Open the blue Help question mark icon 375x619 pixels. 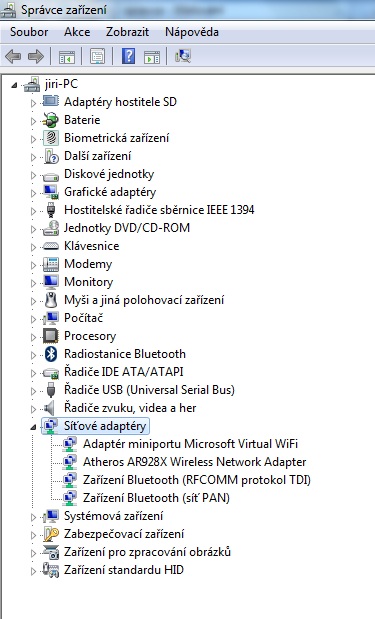pos(129,56)
